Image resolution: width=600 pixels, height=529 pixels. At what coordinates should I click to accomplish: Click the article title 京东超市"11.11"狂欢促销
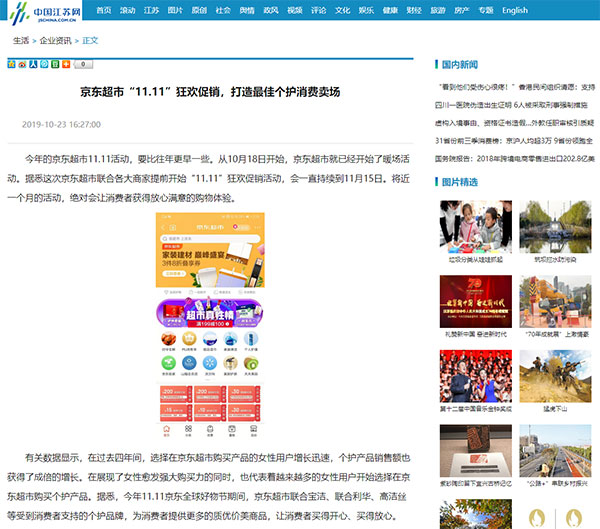pos(210,92)
